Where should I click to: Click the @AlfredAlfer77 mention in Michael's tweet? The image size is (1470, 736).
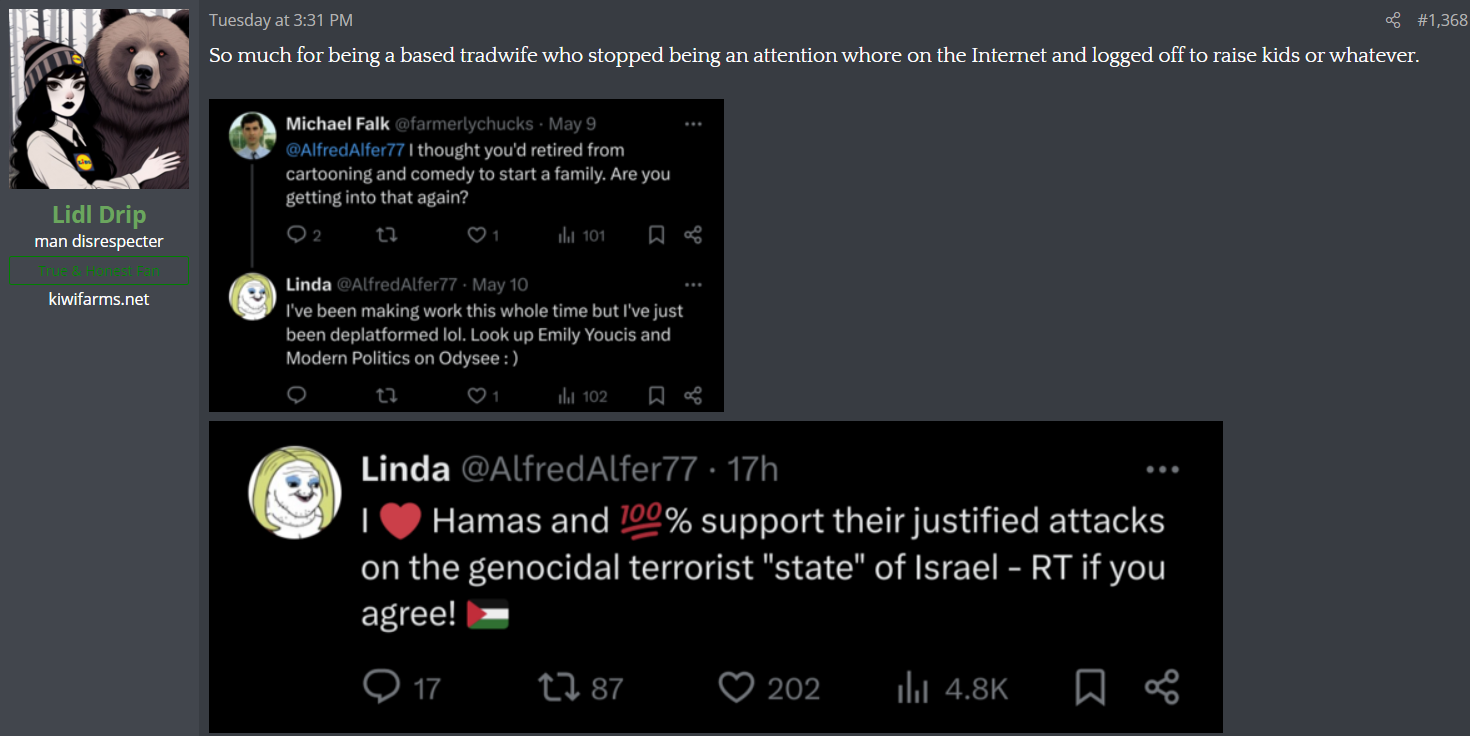[x=345, y=150]
